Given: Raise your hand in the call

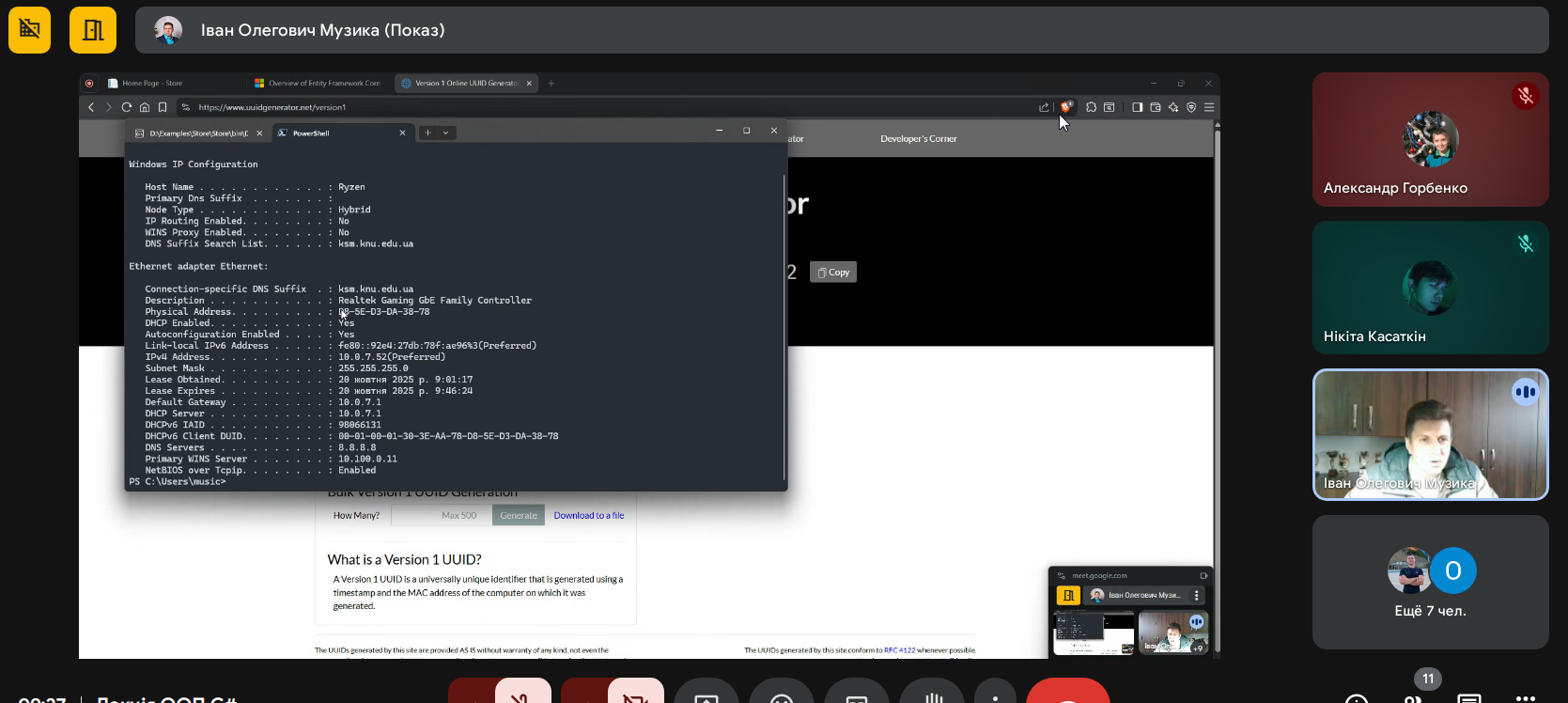Looking at the screenshot, I should pyautogui.click(x=932, y=691).
